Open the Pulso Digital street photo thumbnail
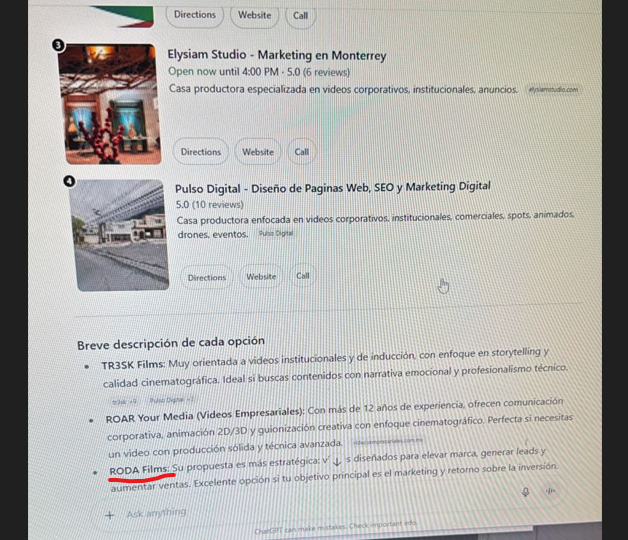628x540 pixels. 121,235
